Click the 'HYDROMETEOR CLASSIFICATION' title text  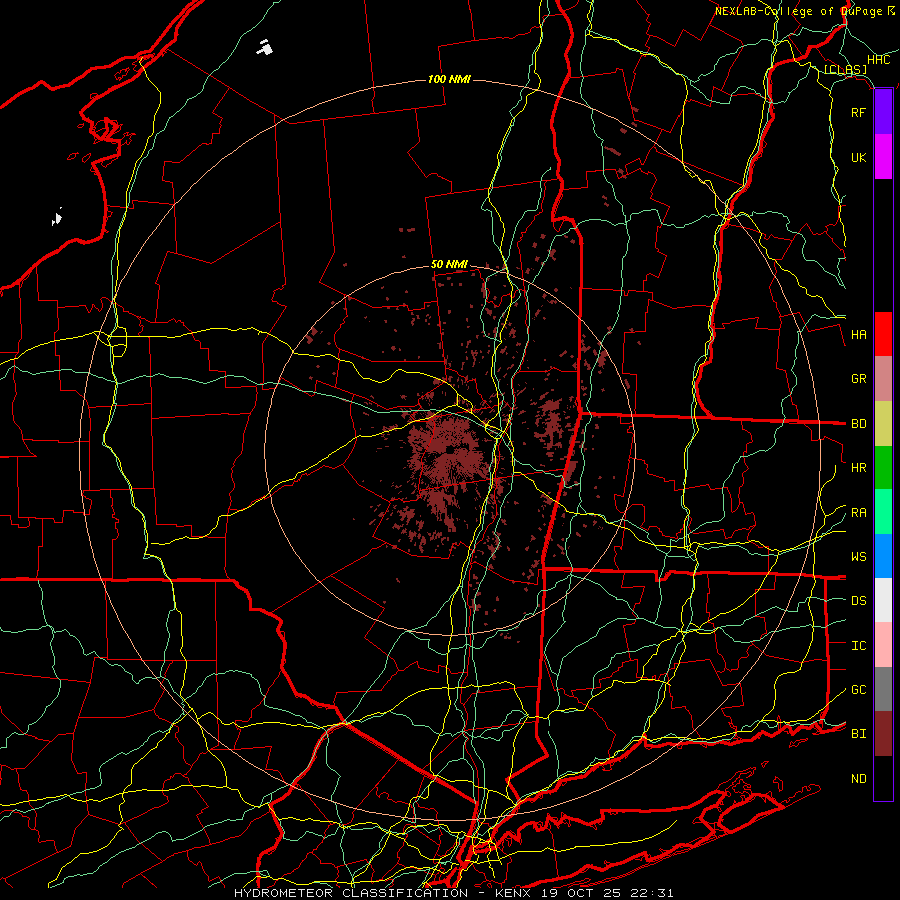(x=351, y=893)
